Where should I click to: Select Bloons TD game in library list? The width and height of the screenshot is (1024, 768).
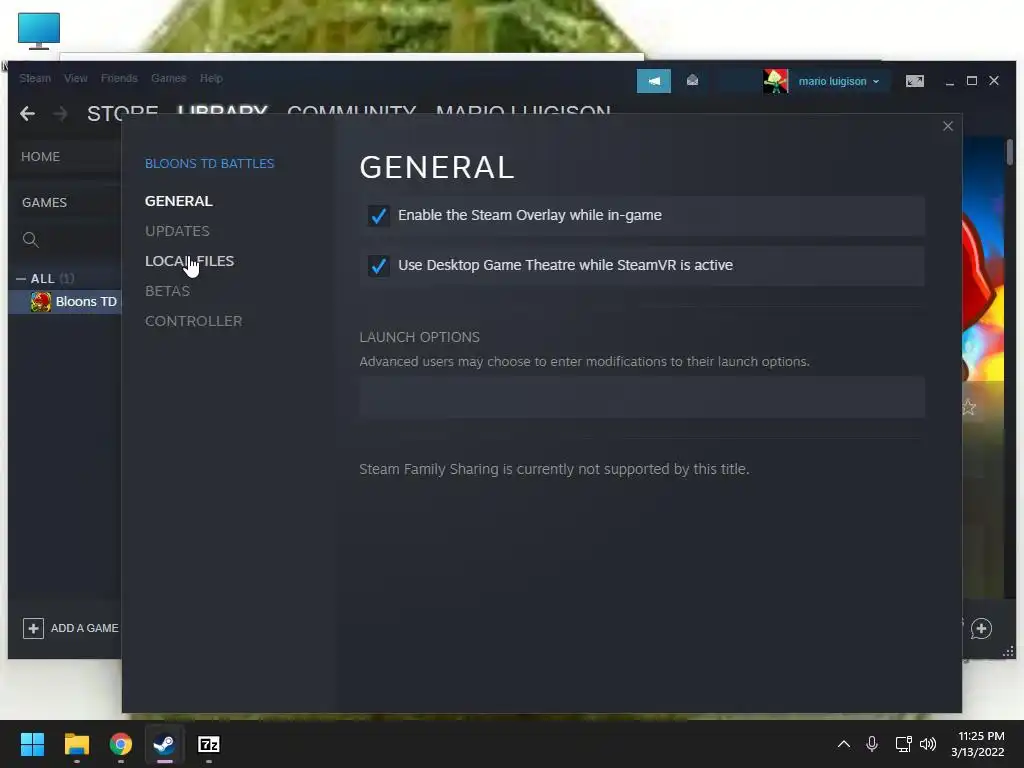point(65,302)
